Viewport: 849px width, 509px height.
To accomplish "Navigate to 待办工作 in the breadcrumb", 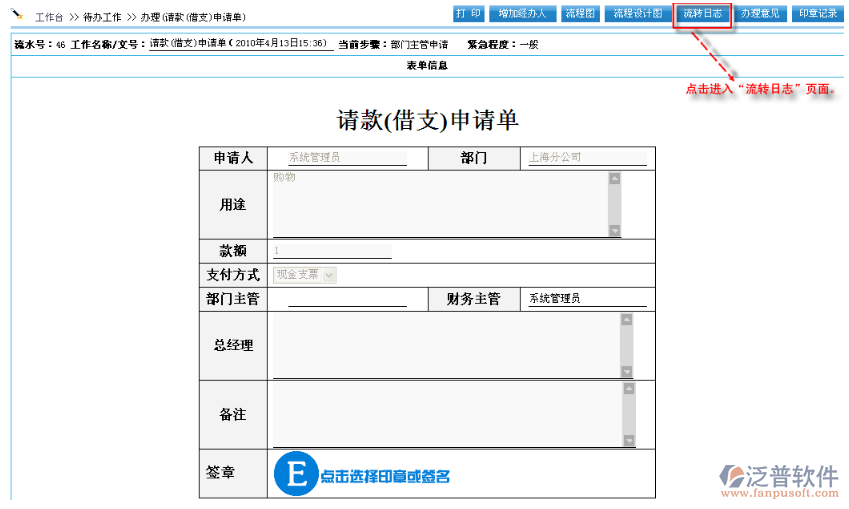I will pyautogui.click(x=103, y=18).
